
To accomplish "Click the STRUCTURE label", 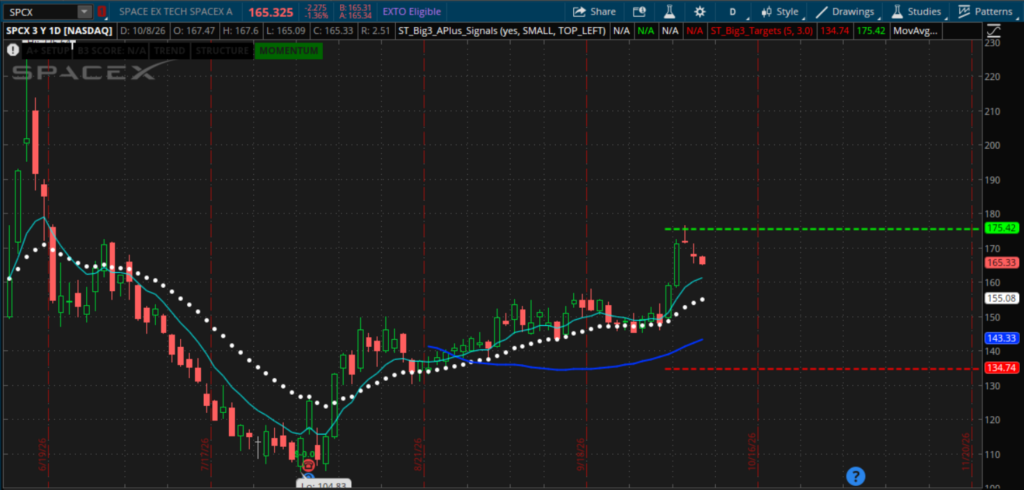I will click(x=222, y=50).
